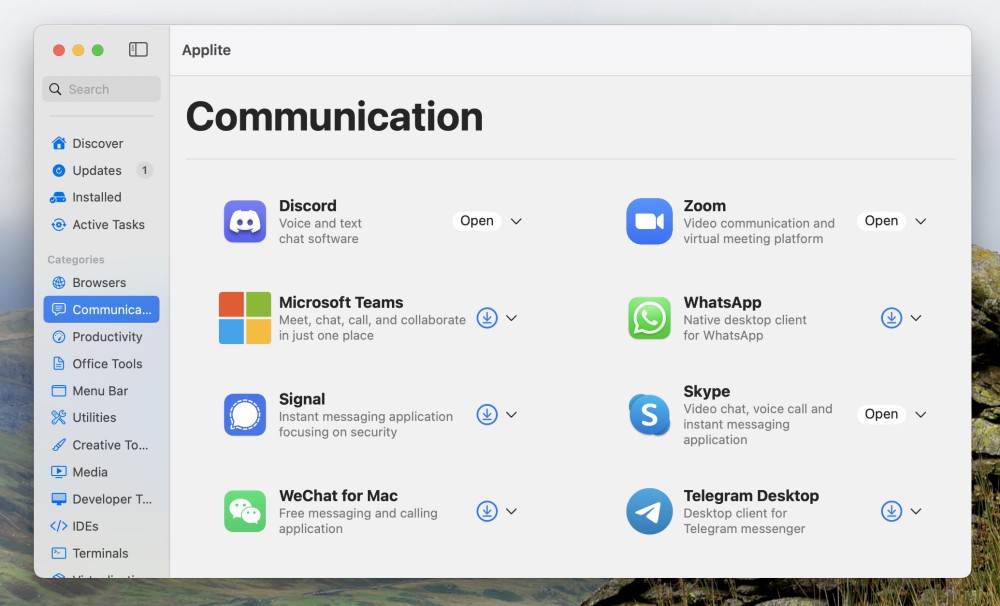Select the Terminals category

[x=101, y=553]
